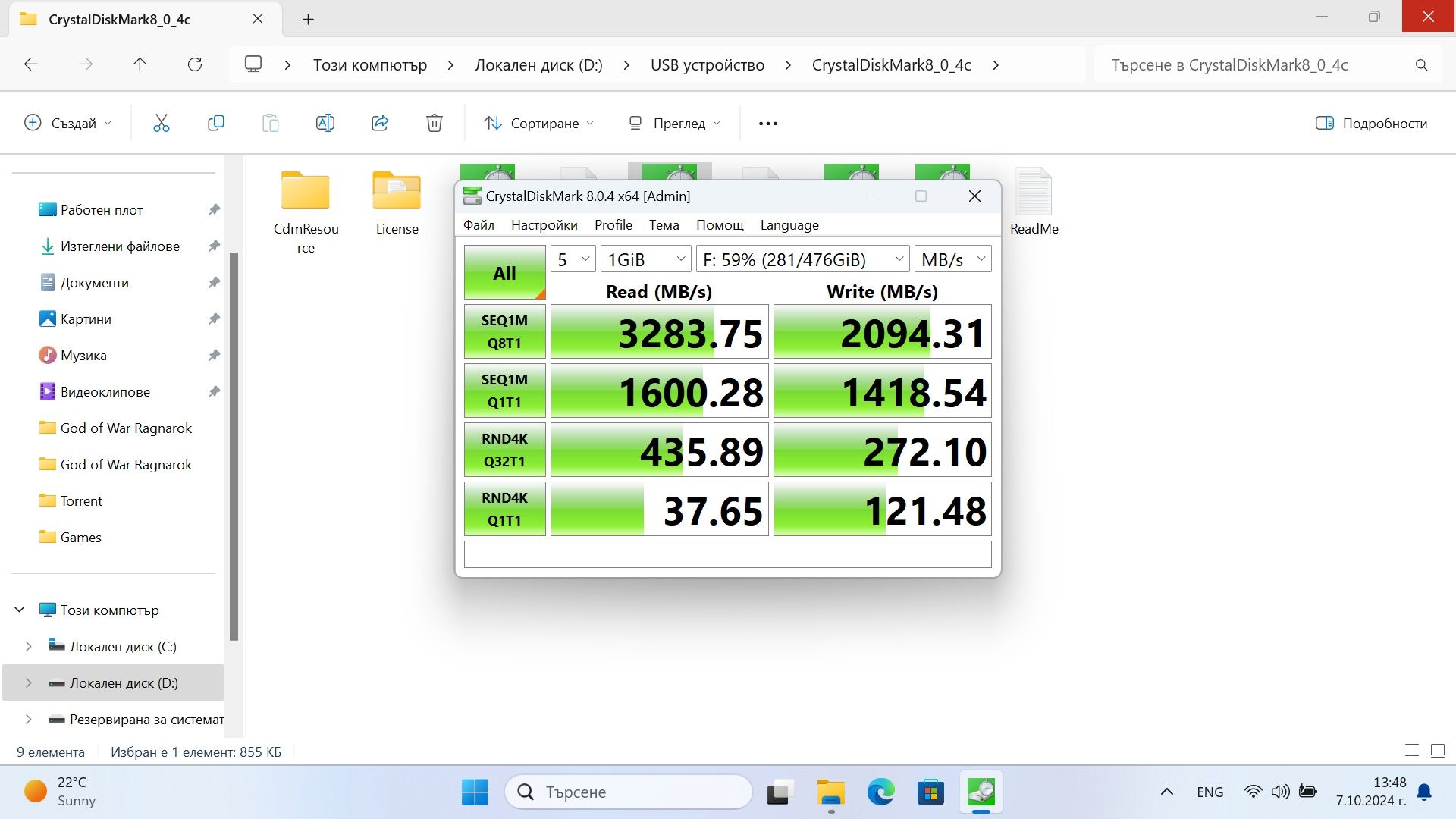Screen dimensions: 1456x819
Task: Run the RND4K Q1T1 benchmark
Action: point(504,509)
